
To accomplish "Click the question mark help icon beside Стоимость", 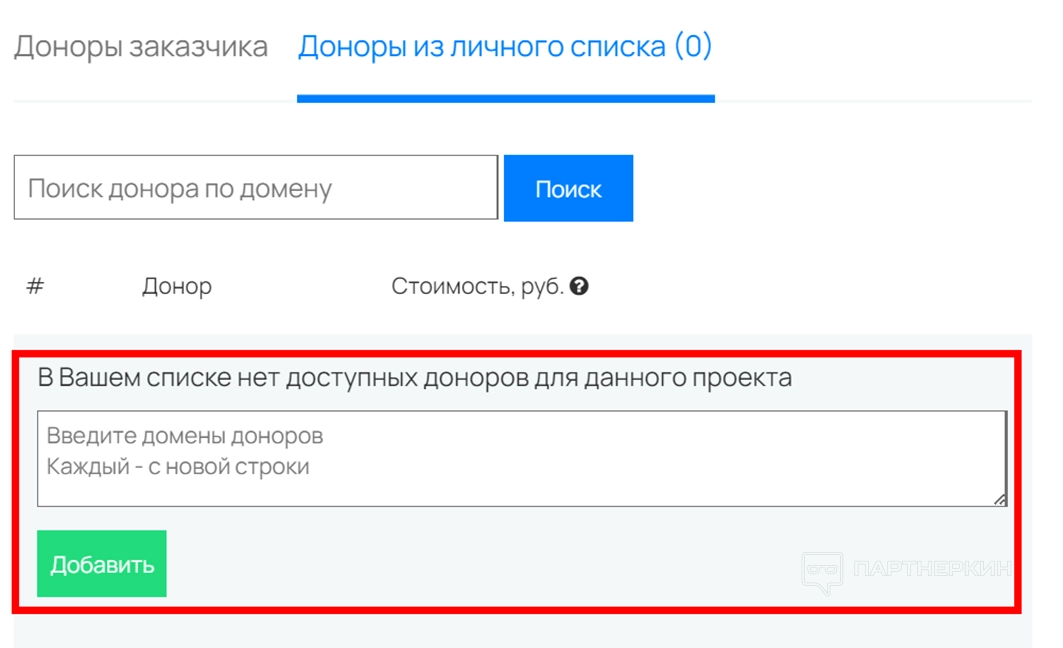I will pos(579,287).
